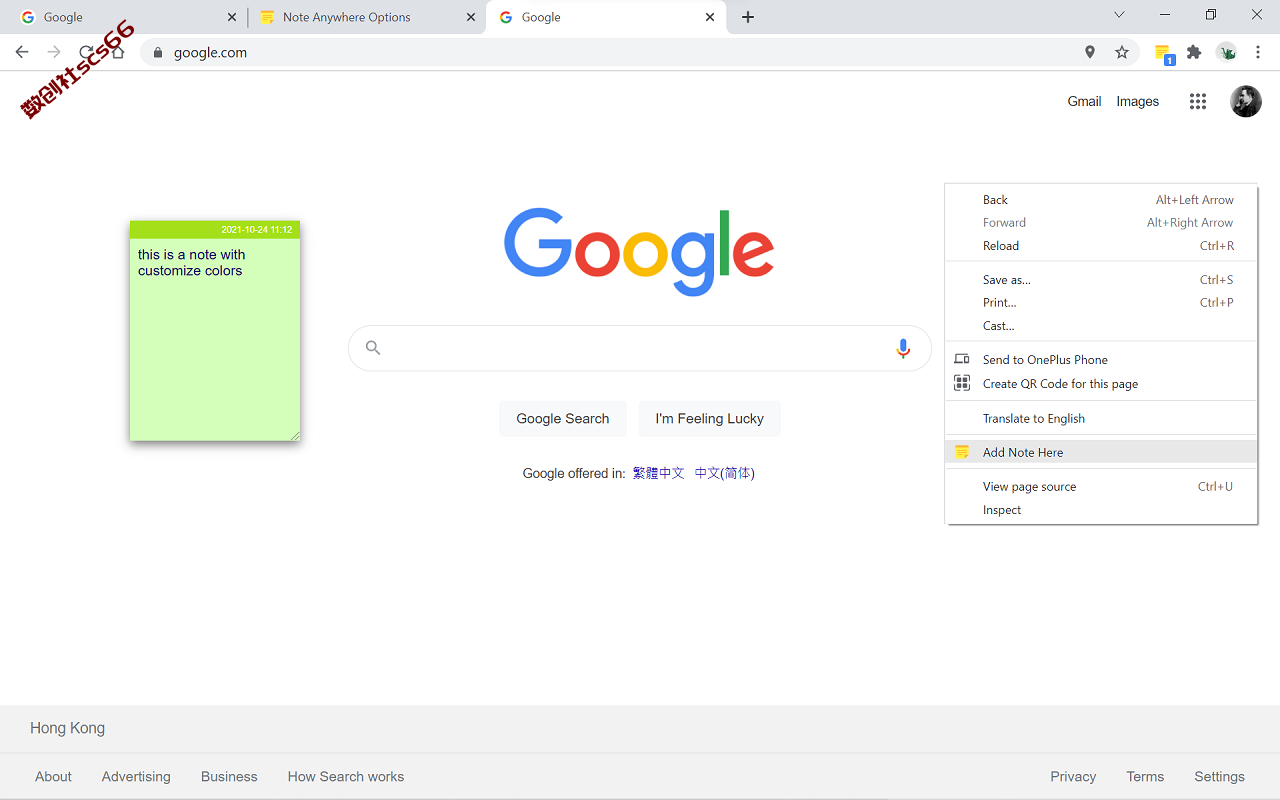Switch Google to 中文(简体)

pos(725,473)
